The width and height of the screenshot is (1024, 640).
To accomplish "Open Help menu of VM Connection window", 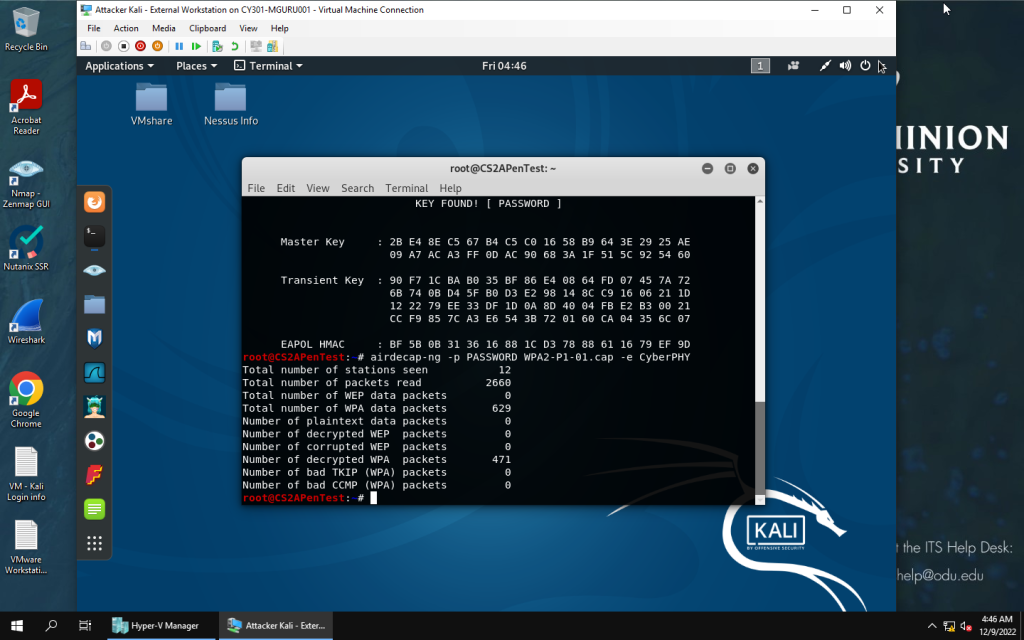I will [280, 28].
